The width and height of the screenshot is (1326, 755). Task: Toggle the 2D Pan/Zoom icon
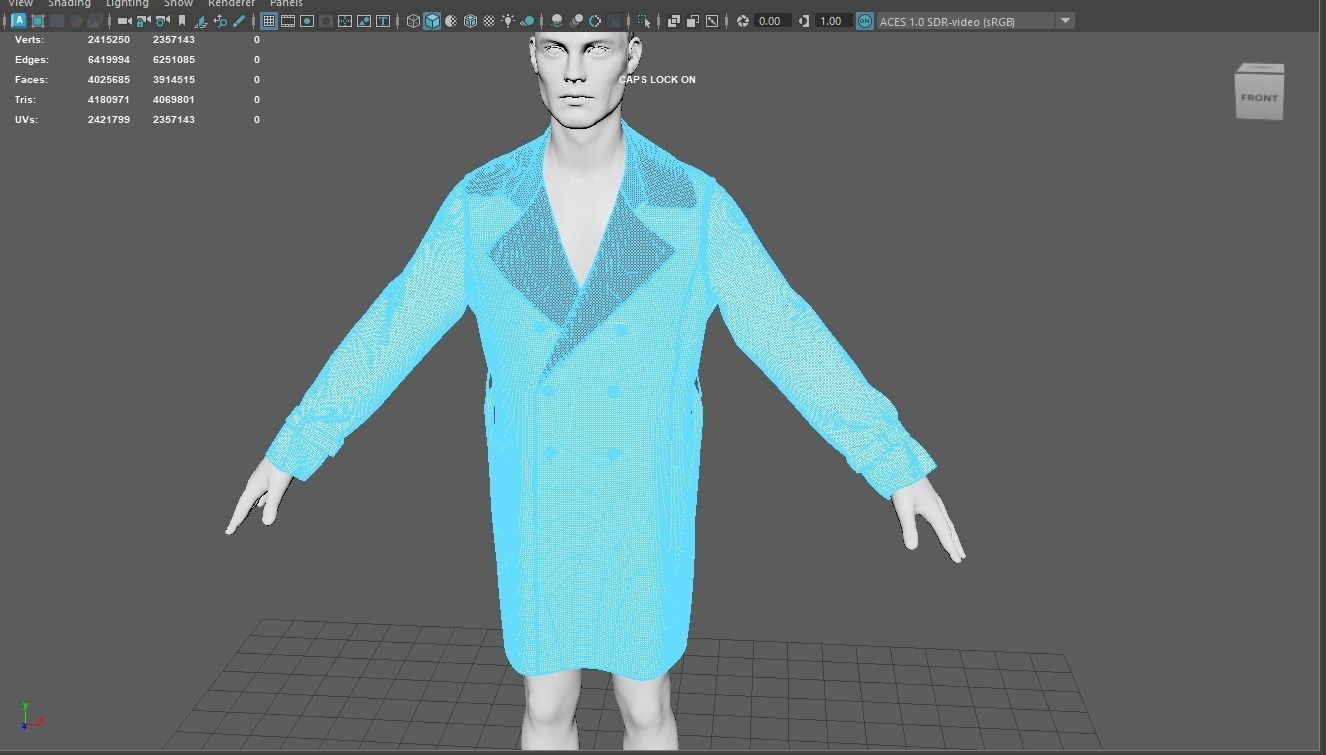click(220, 21)
